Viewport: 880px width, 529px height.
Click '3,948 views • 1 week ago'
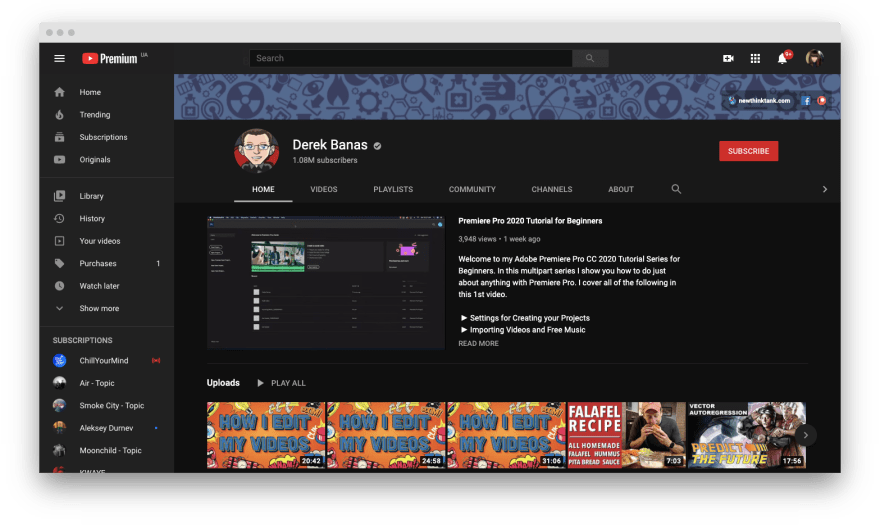[499, 239]
